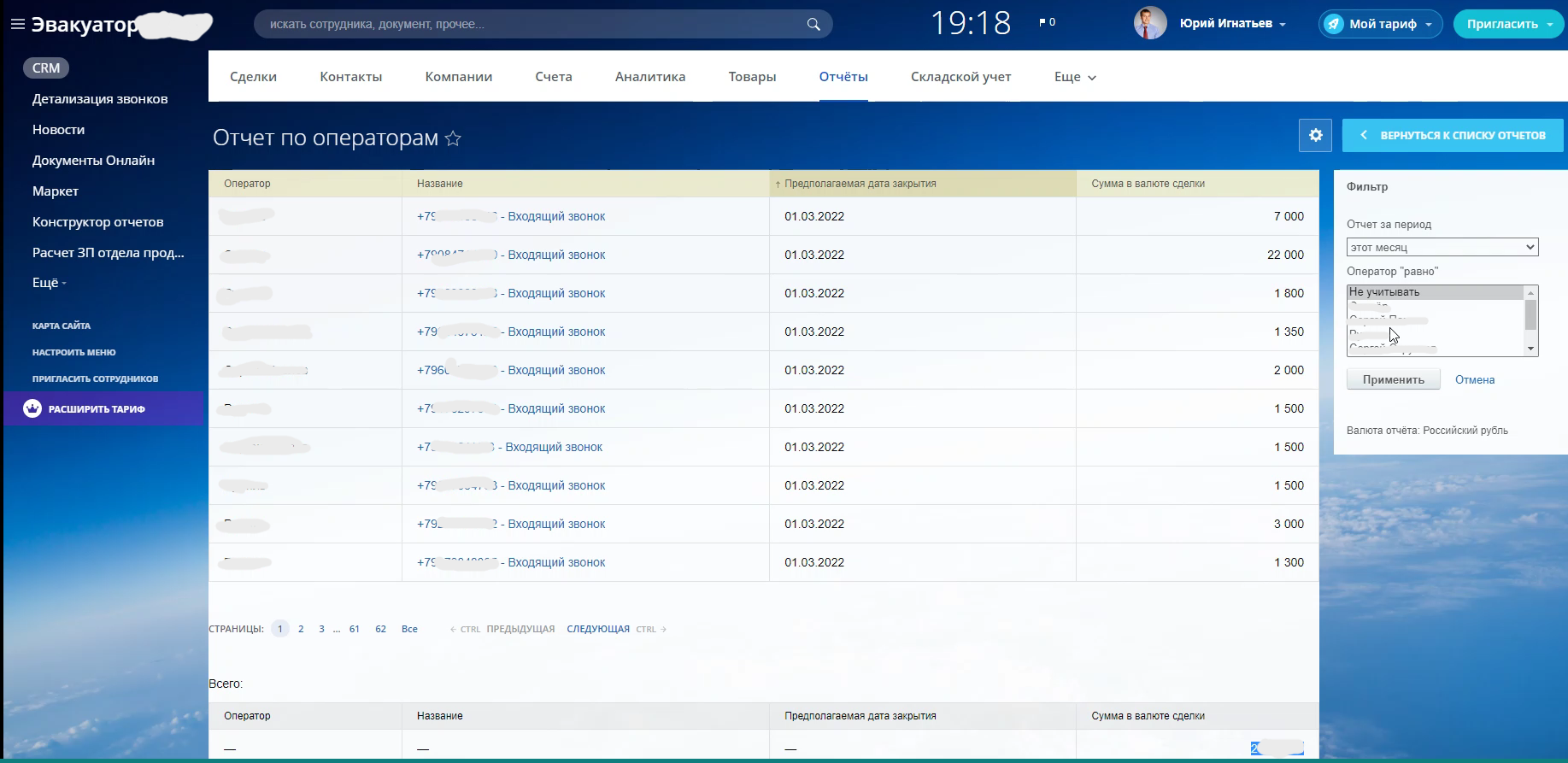Screen dimensions: 1568x763
Task: Click the hamburger menu icon
Action: pos(17,25)
